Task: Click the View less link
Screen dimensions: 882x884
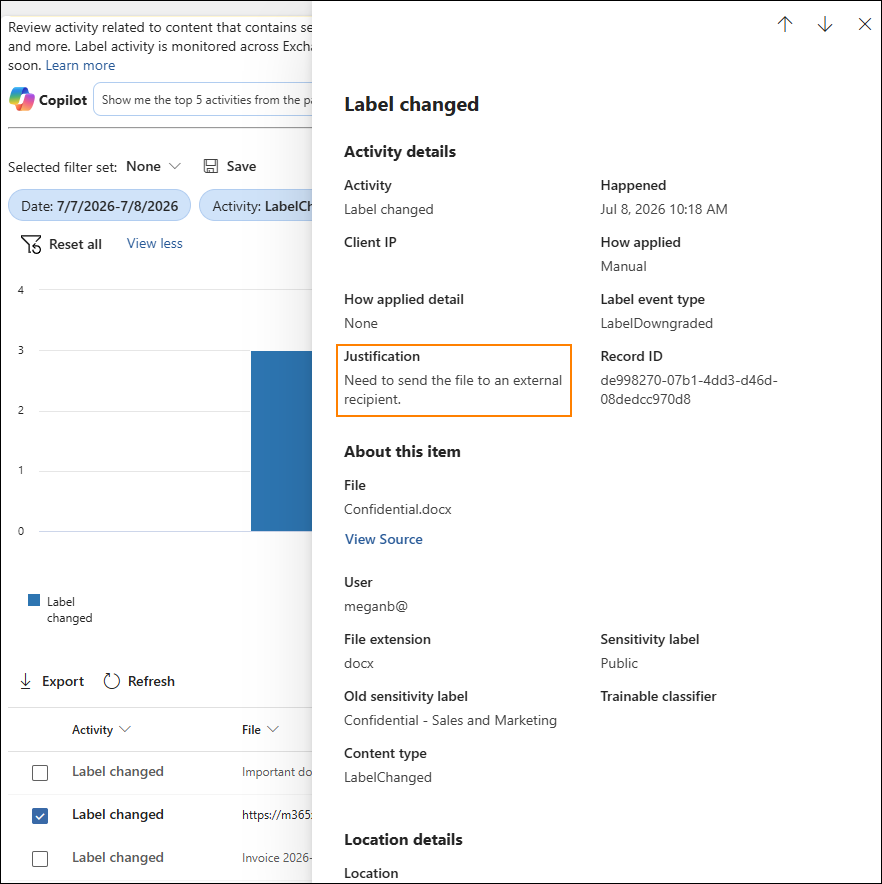Action: [155, 244]
